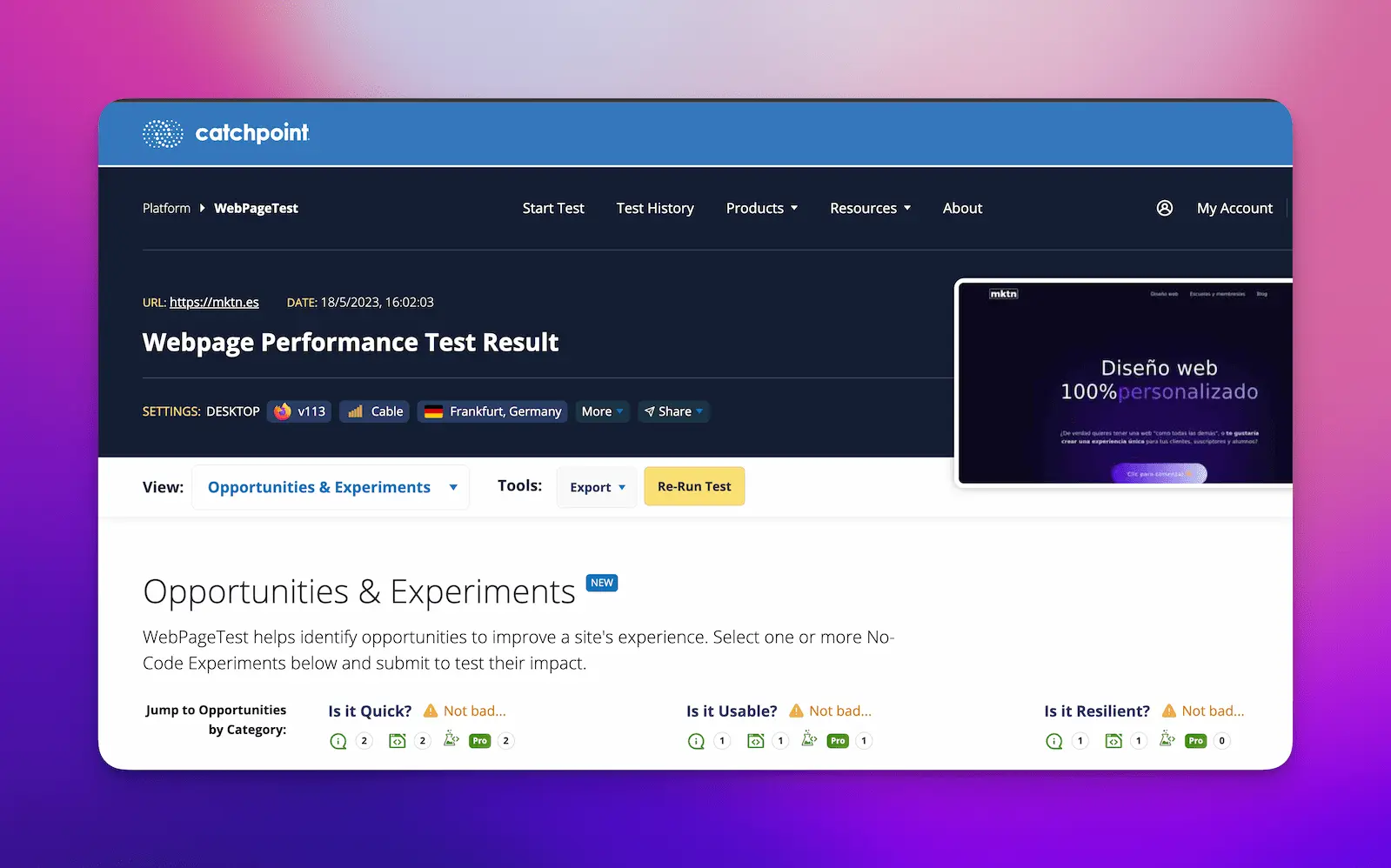The image size is (1391, 868).
Task: Click tips icon under Is it Usable?
Action: (x=696, y=741)
